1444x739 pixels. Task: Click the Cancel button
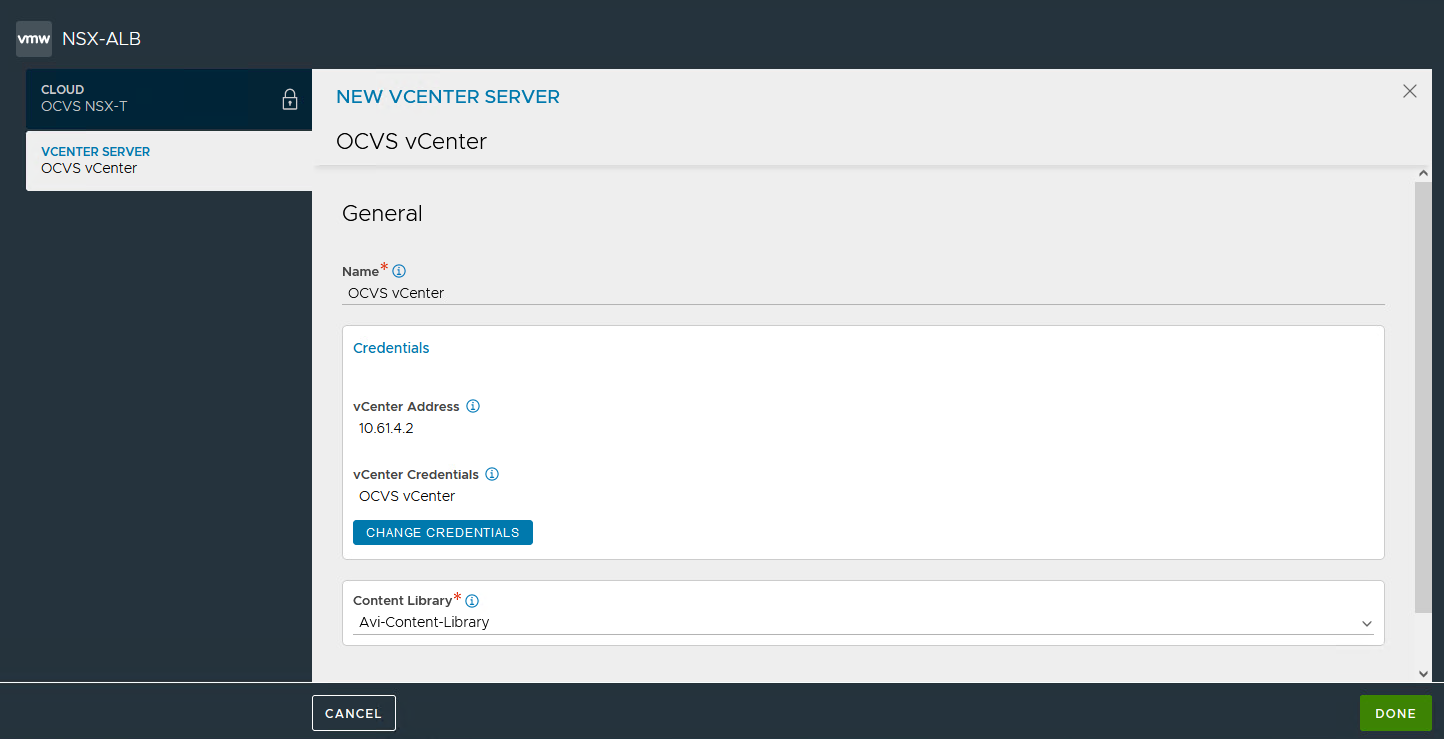(353, 713)
